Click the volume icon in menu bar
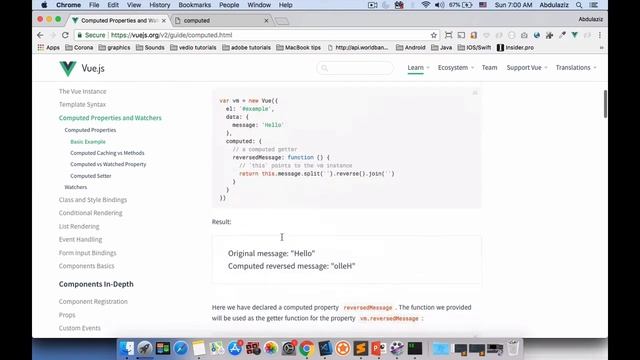This screenshot has width=640, height=360. [439, 5]
